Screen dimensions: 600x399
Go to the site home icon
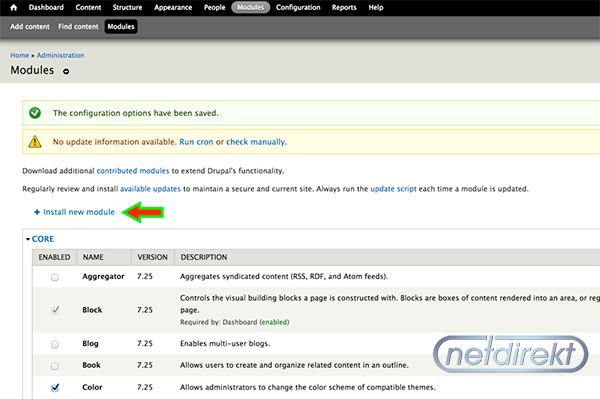[x=14, y=7]
